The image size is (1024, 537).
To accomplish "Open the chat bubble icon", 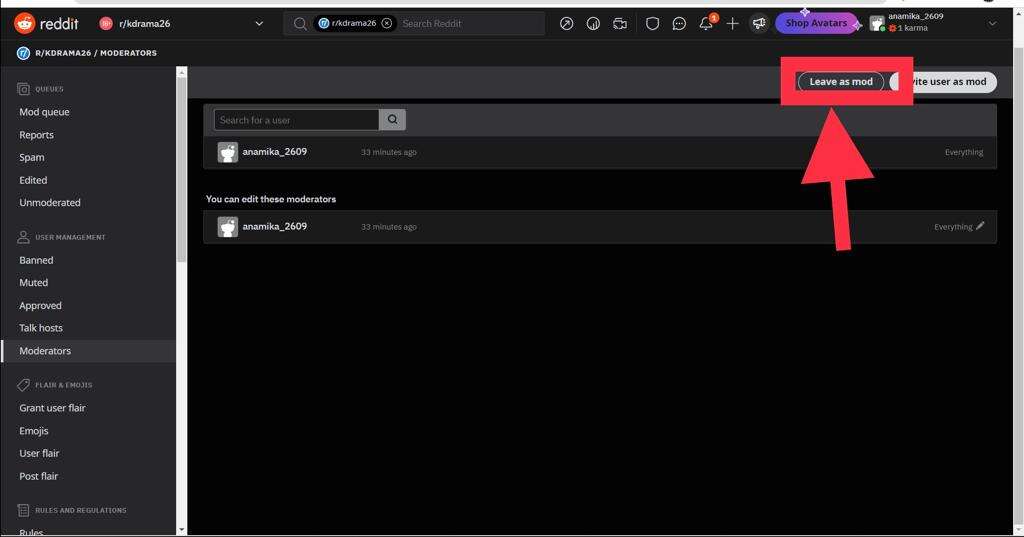I will [679, 24].
